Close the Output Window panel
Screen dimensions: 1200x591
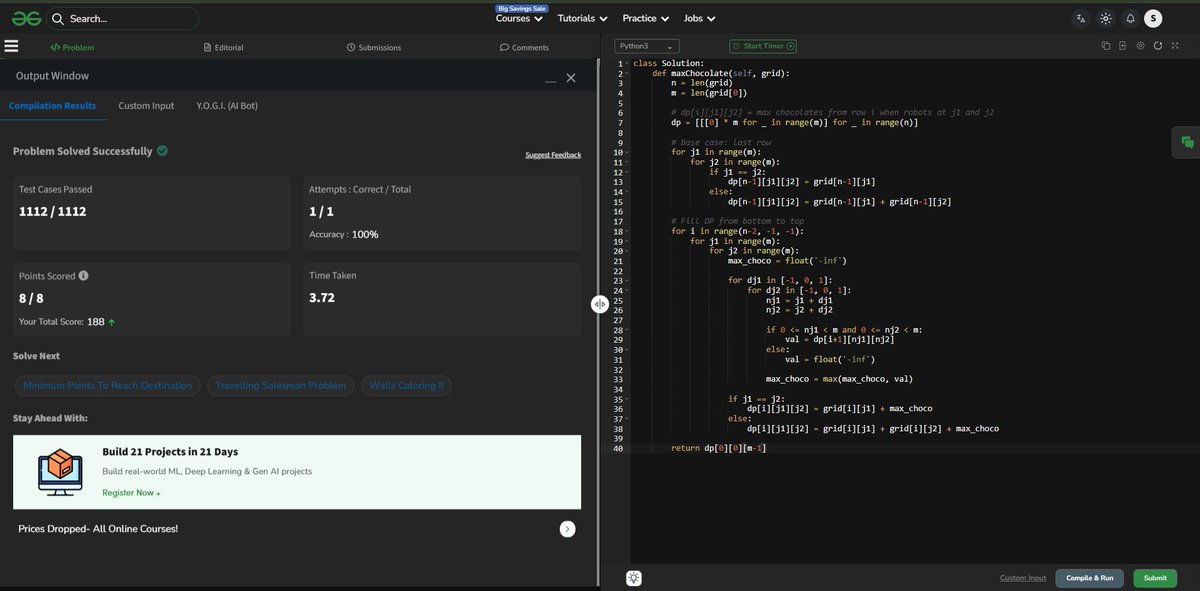[571, 77]
